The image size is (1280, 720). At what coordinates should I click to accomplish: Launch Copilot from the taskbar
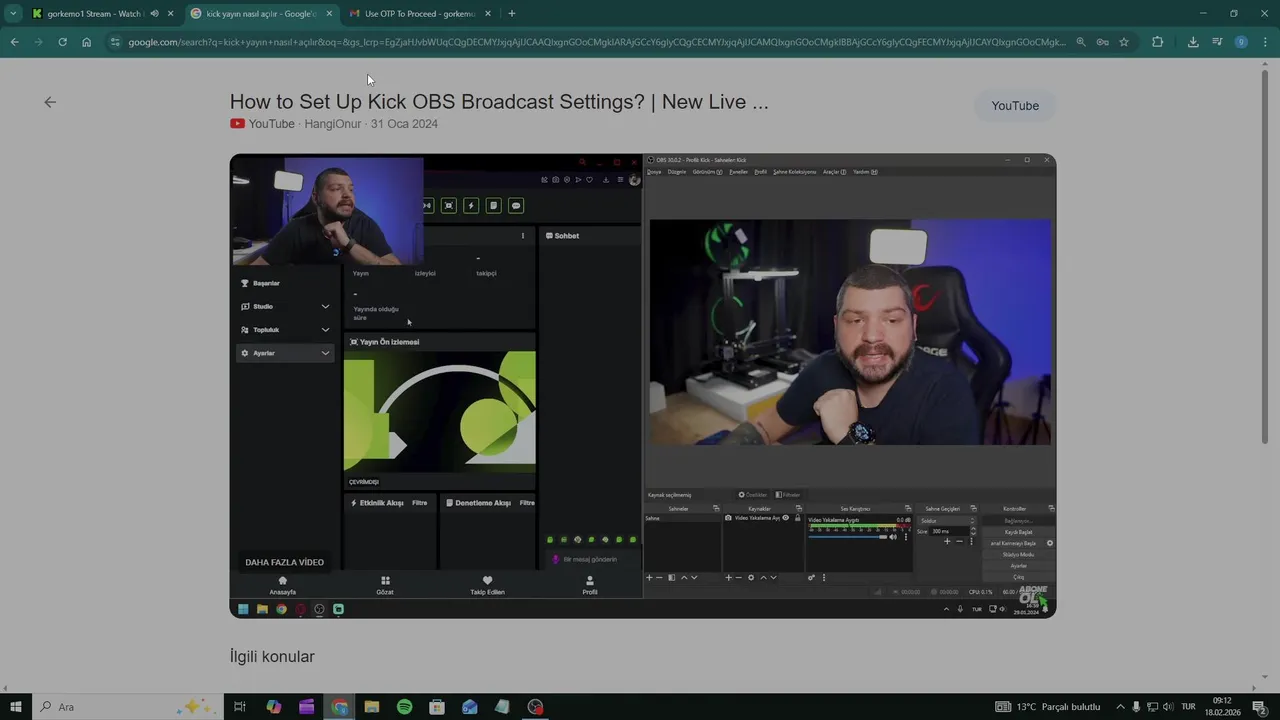click(x=274, y=707)
